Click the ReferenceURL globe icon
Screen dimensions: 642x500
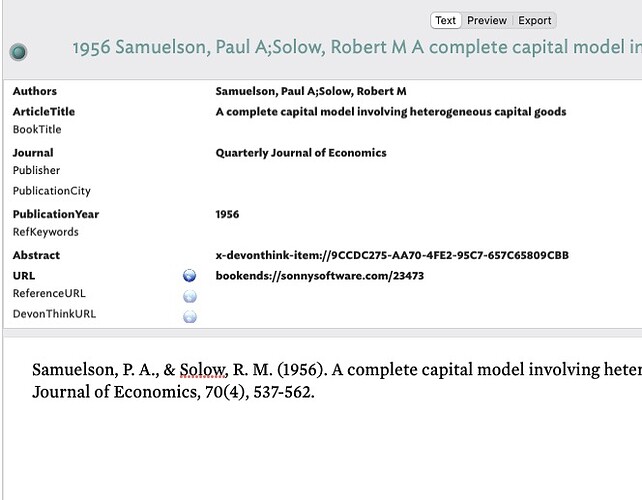point(190,296)
